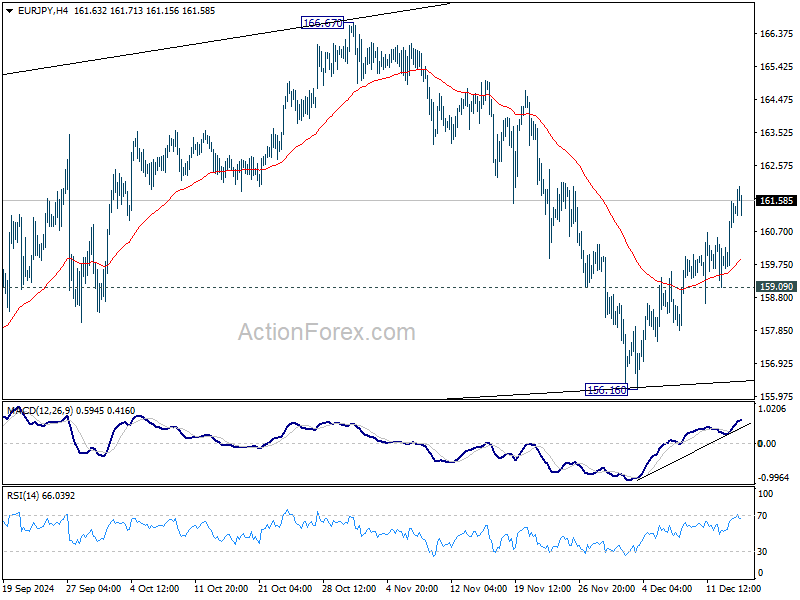Click the 26 Nov 20:00 time label
This screenshot has height=600, width=800.
tap(606, 589)
